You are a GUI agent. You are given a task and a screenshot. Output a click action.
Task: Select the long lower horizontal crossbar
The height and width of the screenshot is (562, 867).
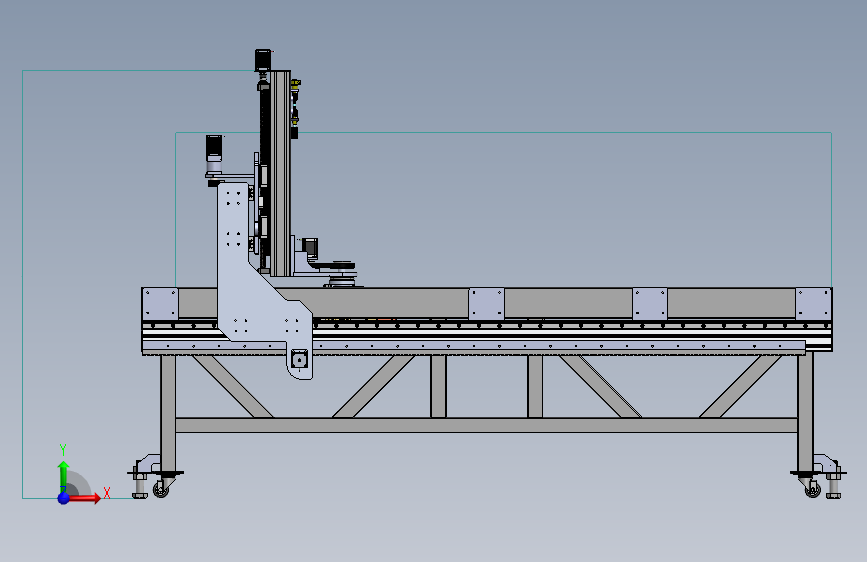pyautogui.click(x=486, y=425)
